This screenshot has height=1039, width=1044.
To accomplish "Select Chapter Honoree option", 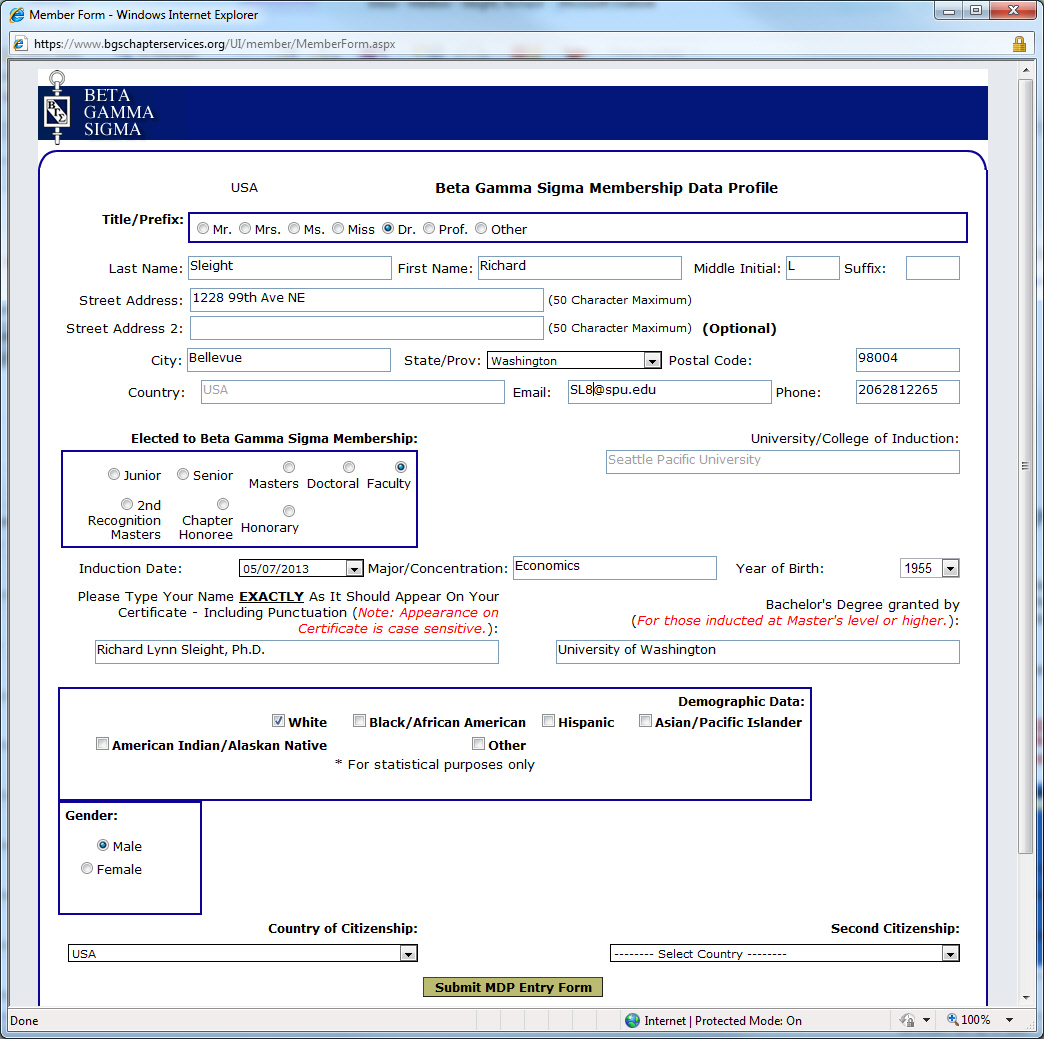I will pos(223,504).
